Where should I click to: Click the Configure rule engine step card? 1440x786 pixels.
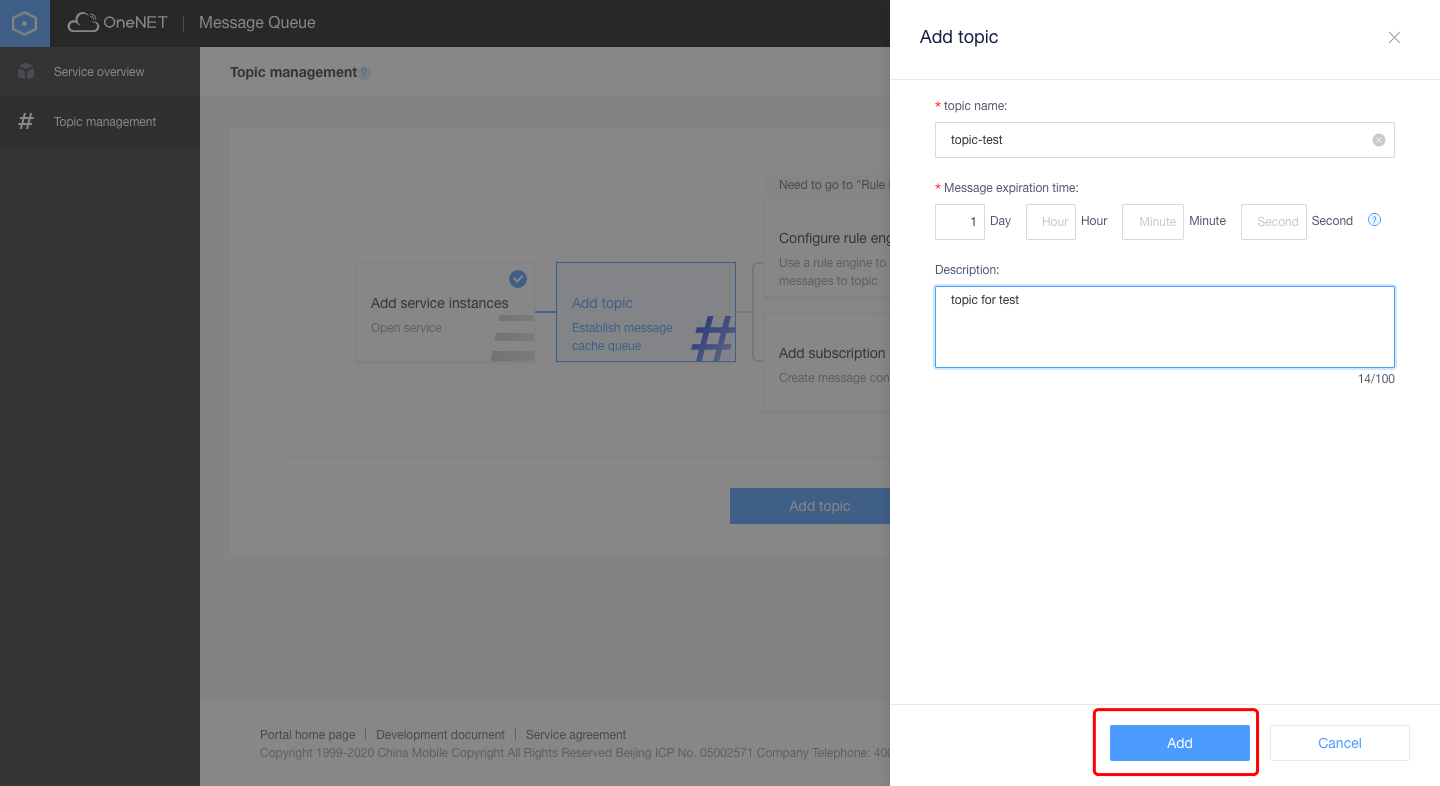click(x=827, y=247)
